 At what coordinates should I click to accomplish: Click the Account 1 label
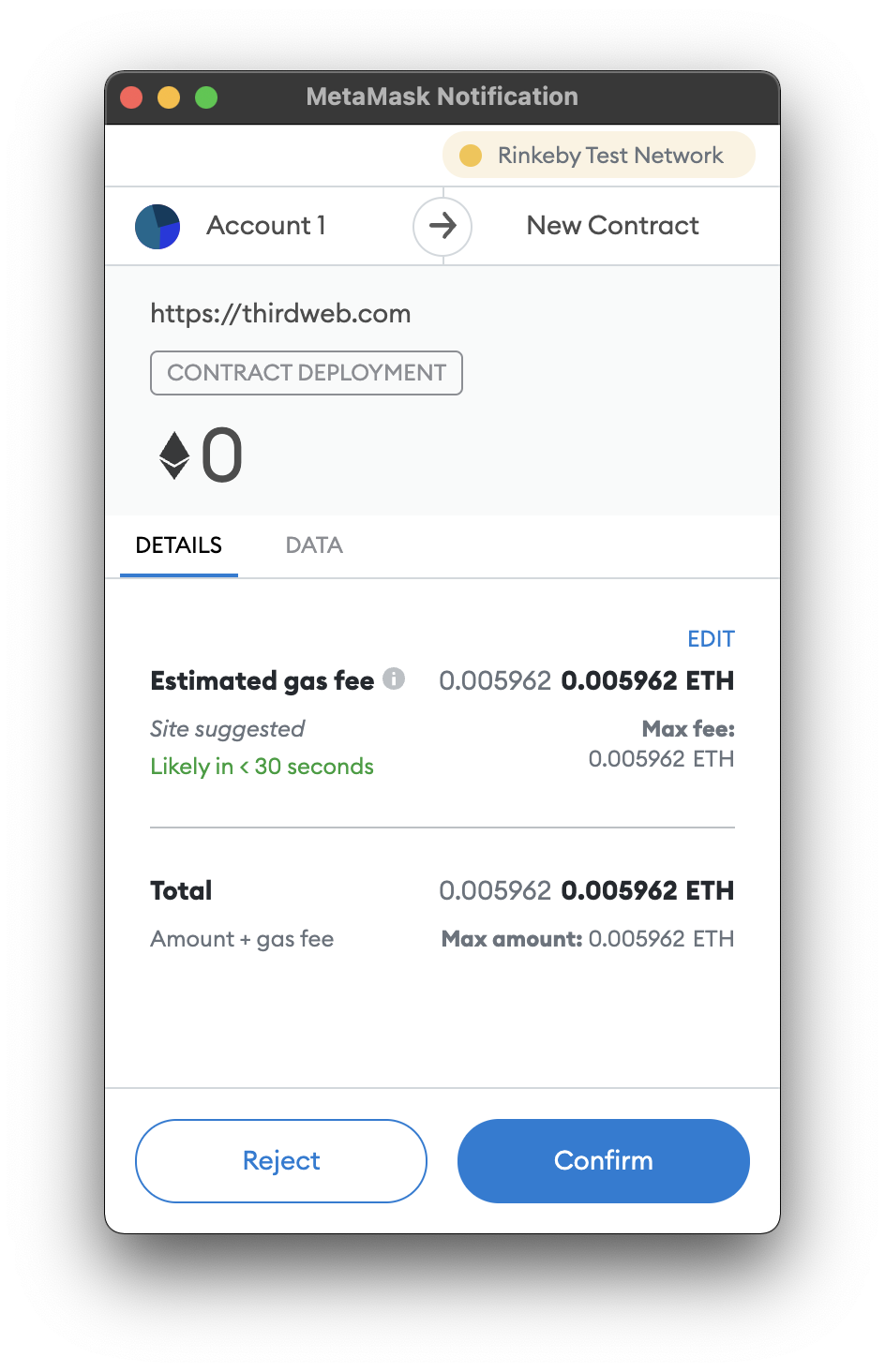click(x=266, y=226)
